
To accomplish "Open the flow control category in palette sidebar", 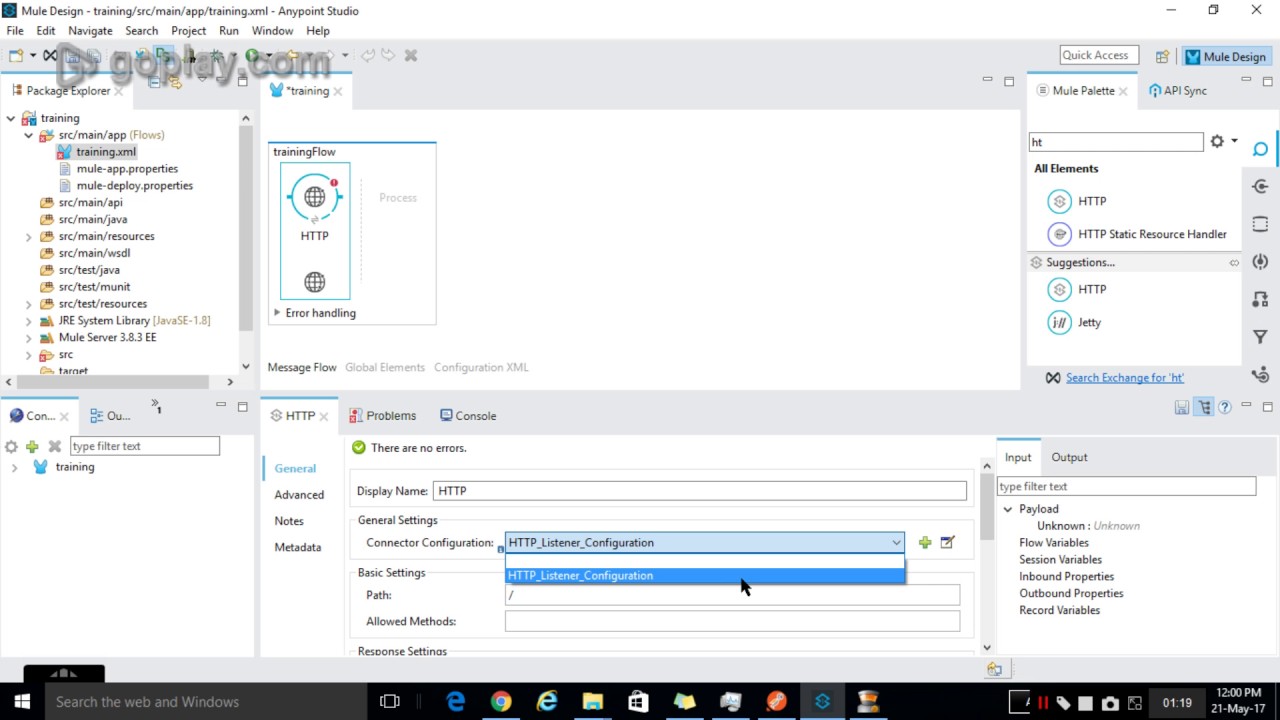I will 1260,375.
